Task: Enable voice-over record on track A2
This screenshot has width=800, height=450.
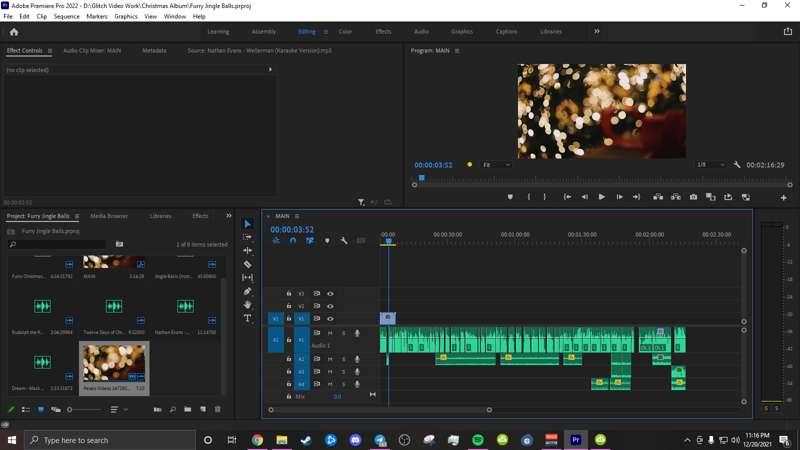Action: (357, 359)
